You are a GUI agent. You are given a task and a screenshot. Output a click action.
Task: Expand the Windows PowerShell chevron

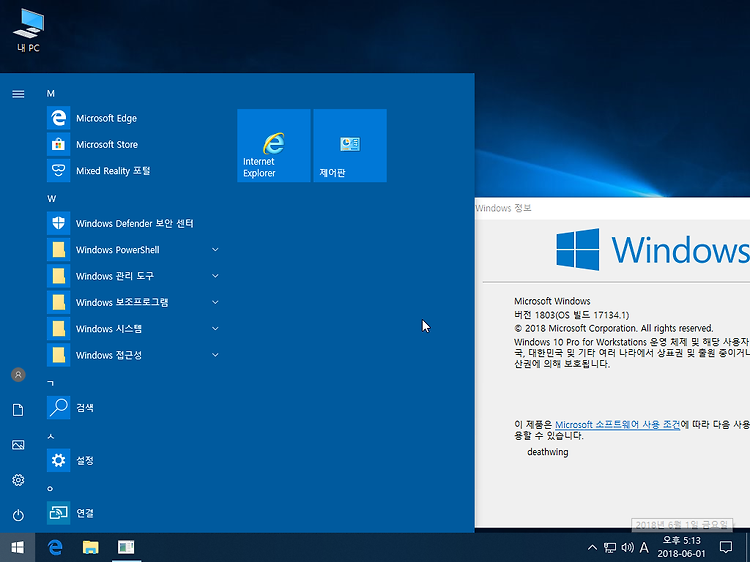(x=215, y=250)
